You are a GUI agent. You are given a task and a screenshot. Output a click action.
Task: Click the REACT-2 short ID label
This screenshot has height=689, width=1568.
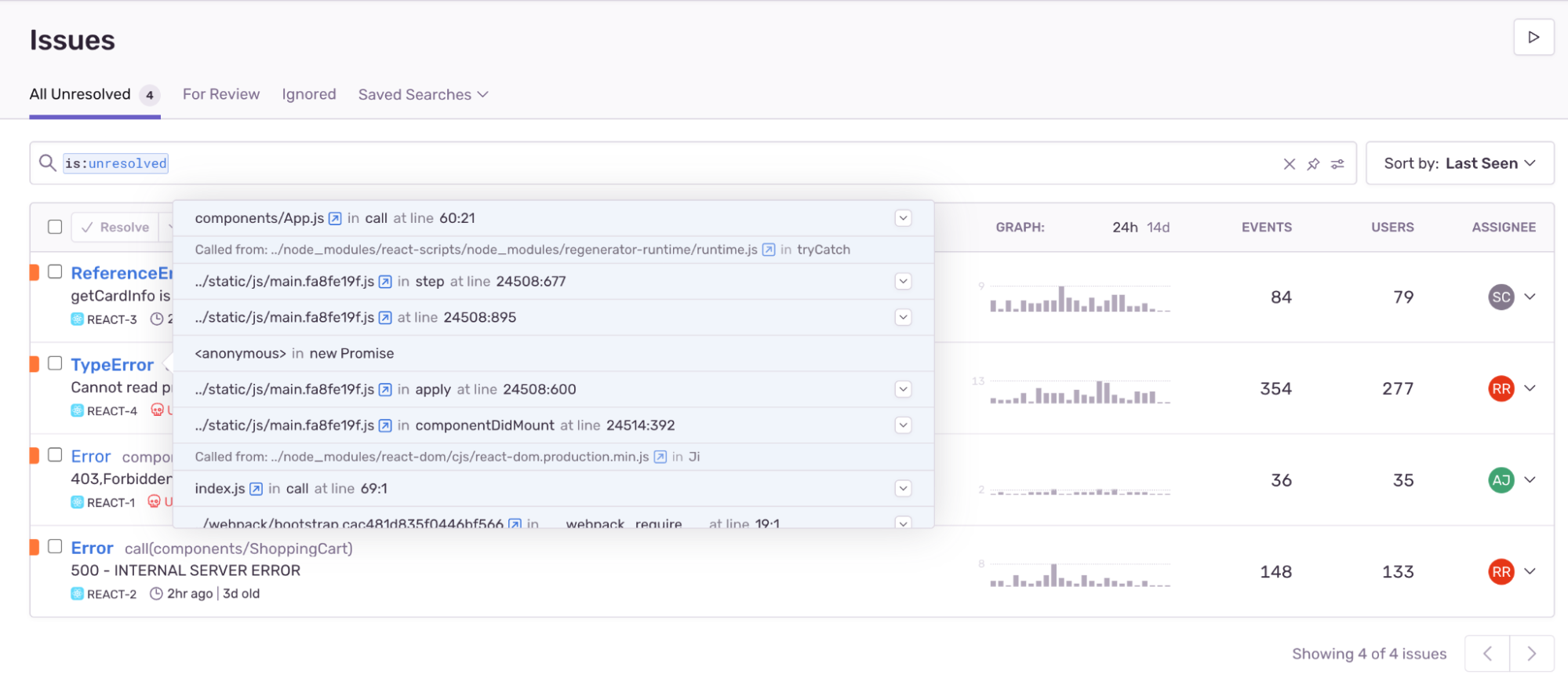click(x=111, y=594)
